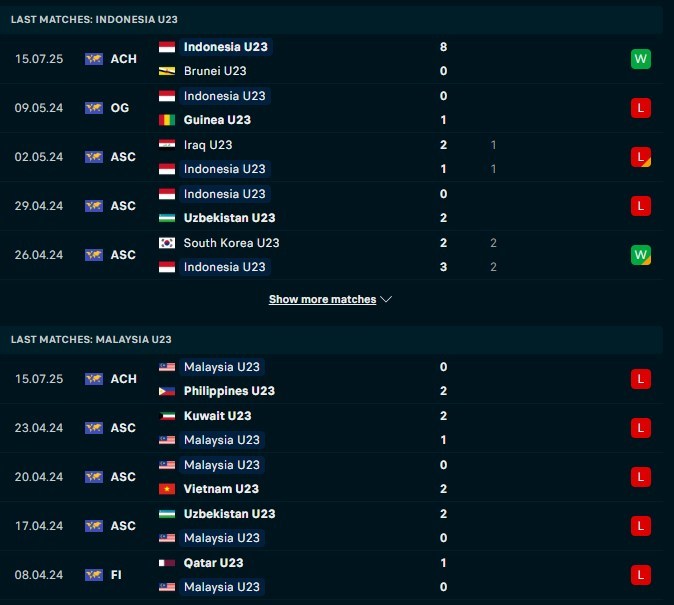The image size is (674, 605).
Task: Click L badge for the Qatar U23 match
Action: click(x=641, y=575)
